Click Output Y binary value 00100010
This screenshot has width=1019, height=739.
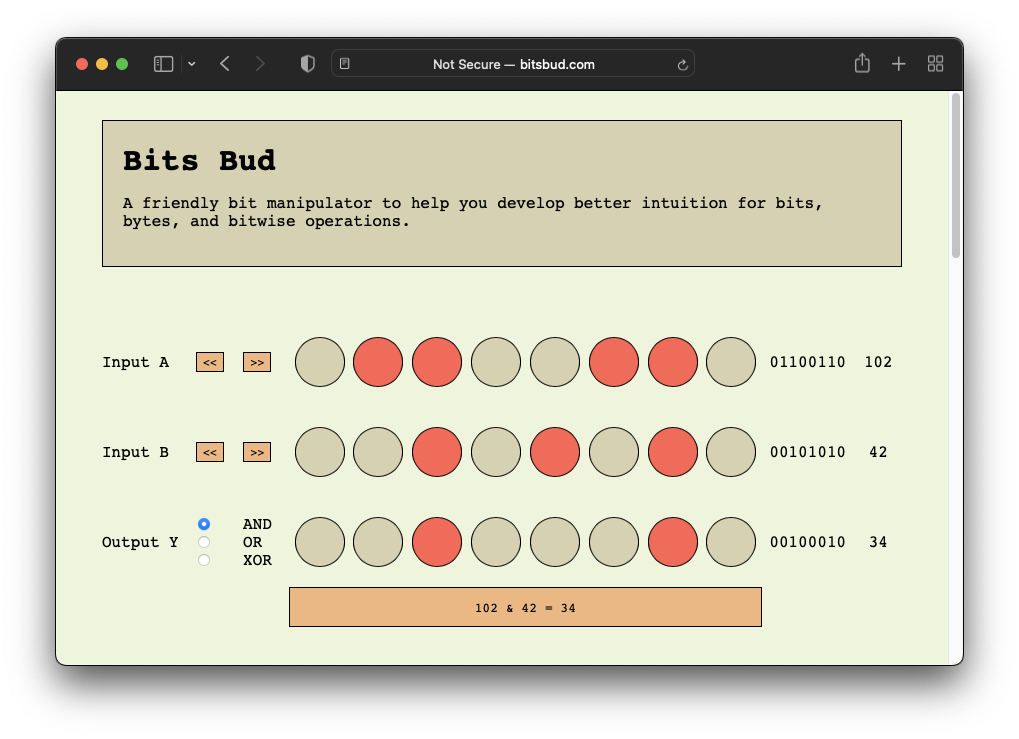[x=808, y=542]
